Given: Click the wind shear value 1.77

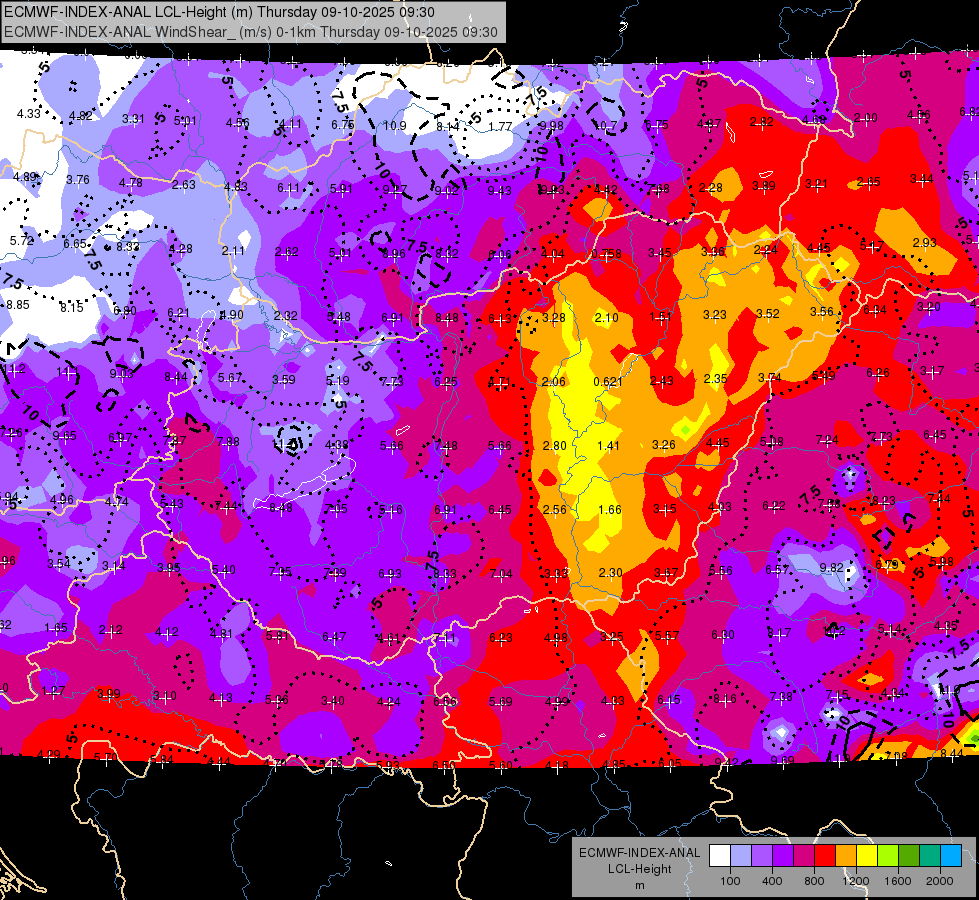Looking at the screenshot, I should (500, 127).
